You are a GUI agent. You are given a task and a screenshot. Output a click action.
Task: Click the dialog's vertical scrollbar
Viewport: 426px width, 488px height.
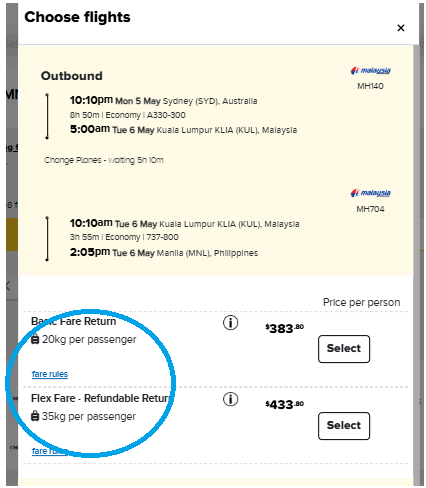[416, 265]
